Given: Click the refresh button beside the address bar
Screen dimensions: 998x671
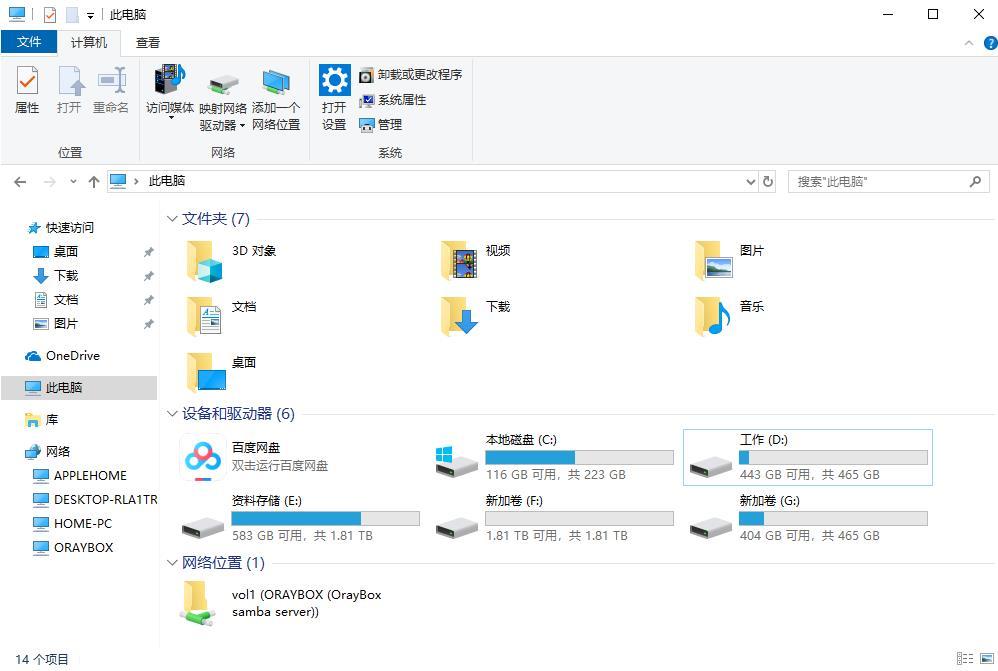Looking at the screenshot, I should [x=766, y=181].
